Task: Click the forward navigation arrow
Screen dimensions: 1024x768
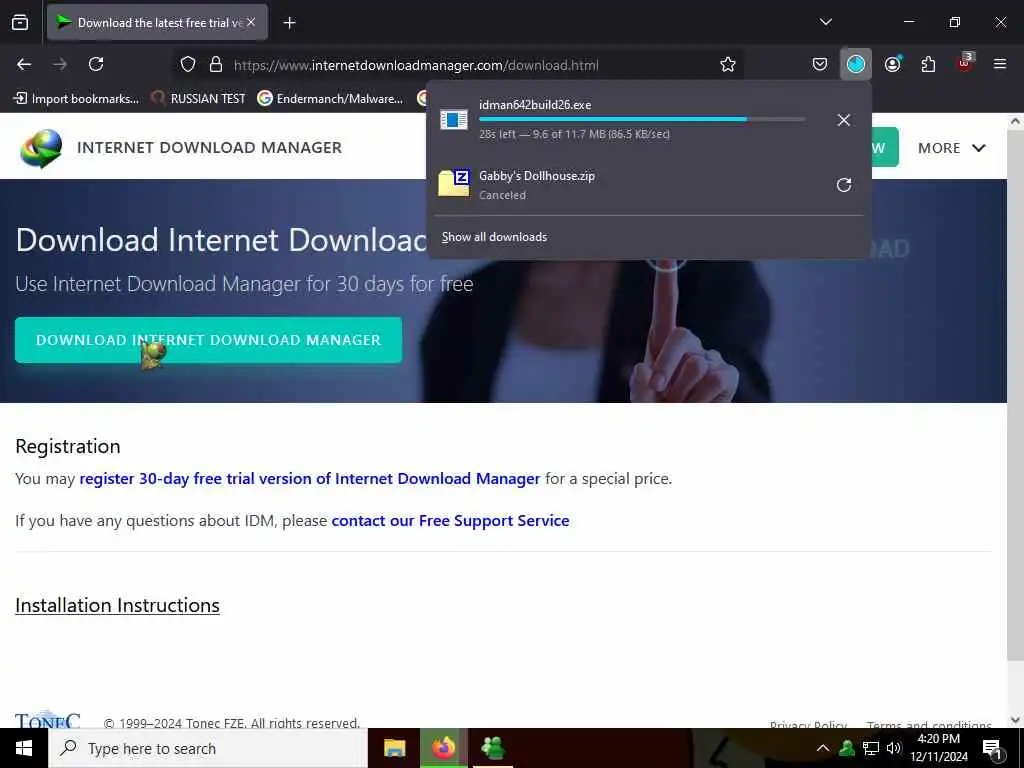Action: (60, 64)
